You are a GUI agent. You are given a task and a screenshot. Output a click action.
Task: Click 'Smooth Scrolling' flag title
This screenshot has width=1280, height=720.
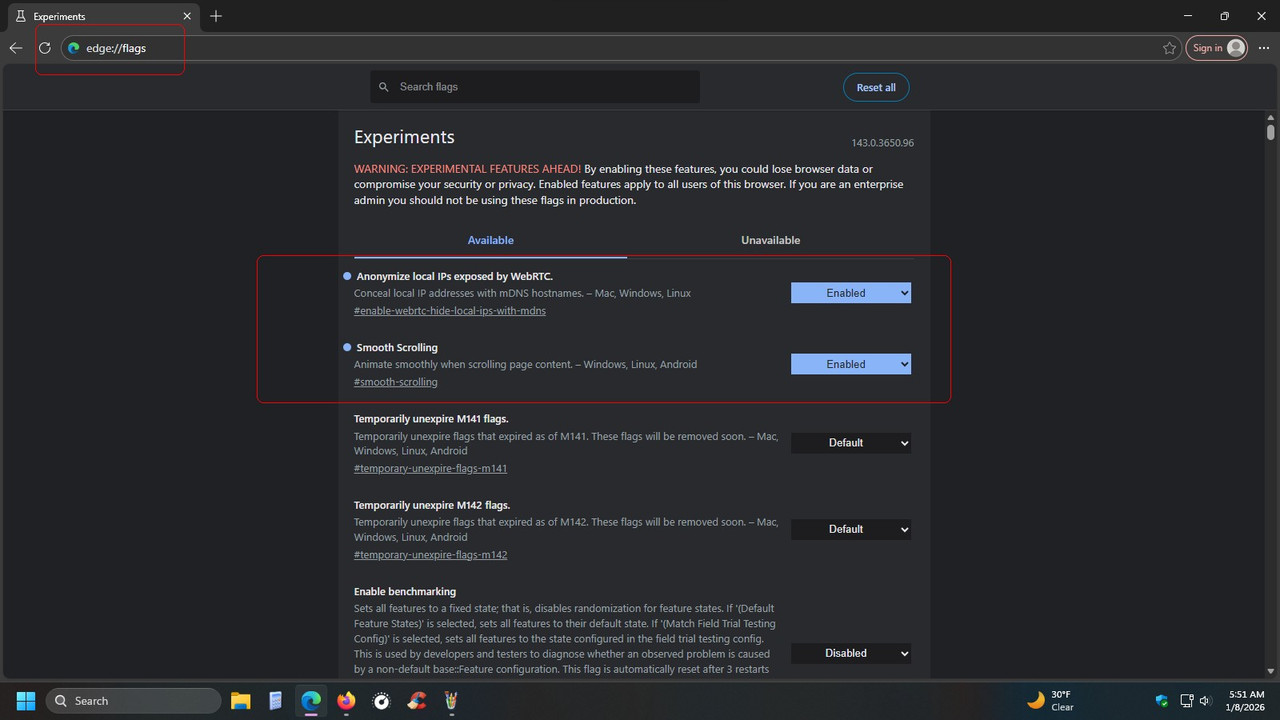tap(397, 347)
